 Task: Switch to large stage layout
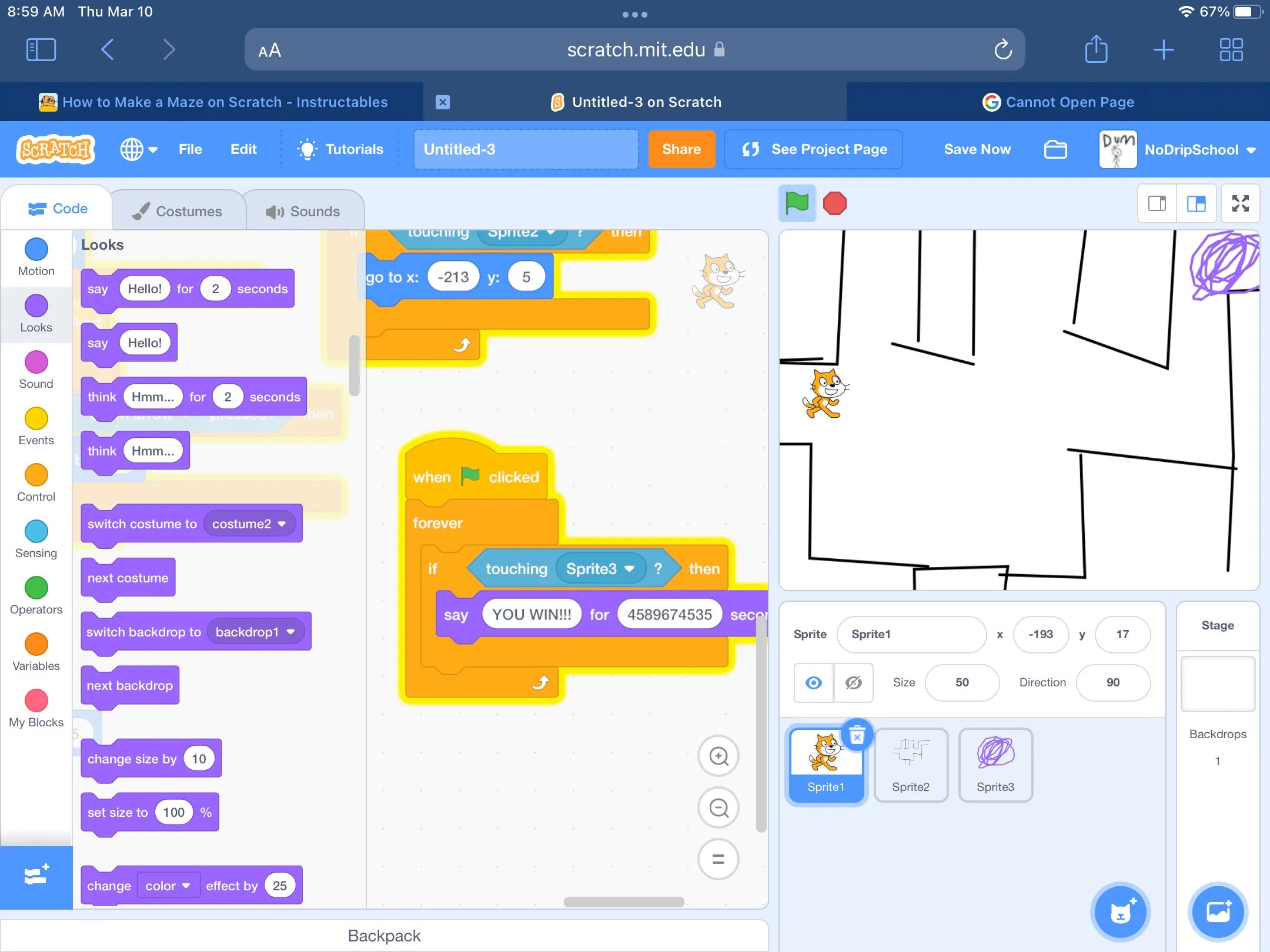1196,203
